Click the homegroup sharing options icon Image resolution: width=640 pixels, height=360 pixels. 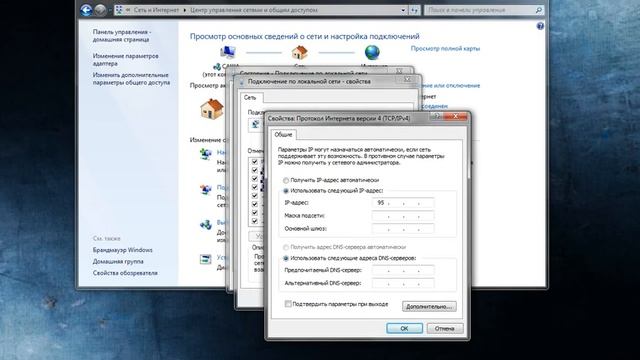pos(206,224)
